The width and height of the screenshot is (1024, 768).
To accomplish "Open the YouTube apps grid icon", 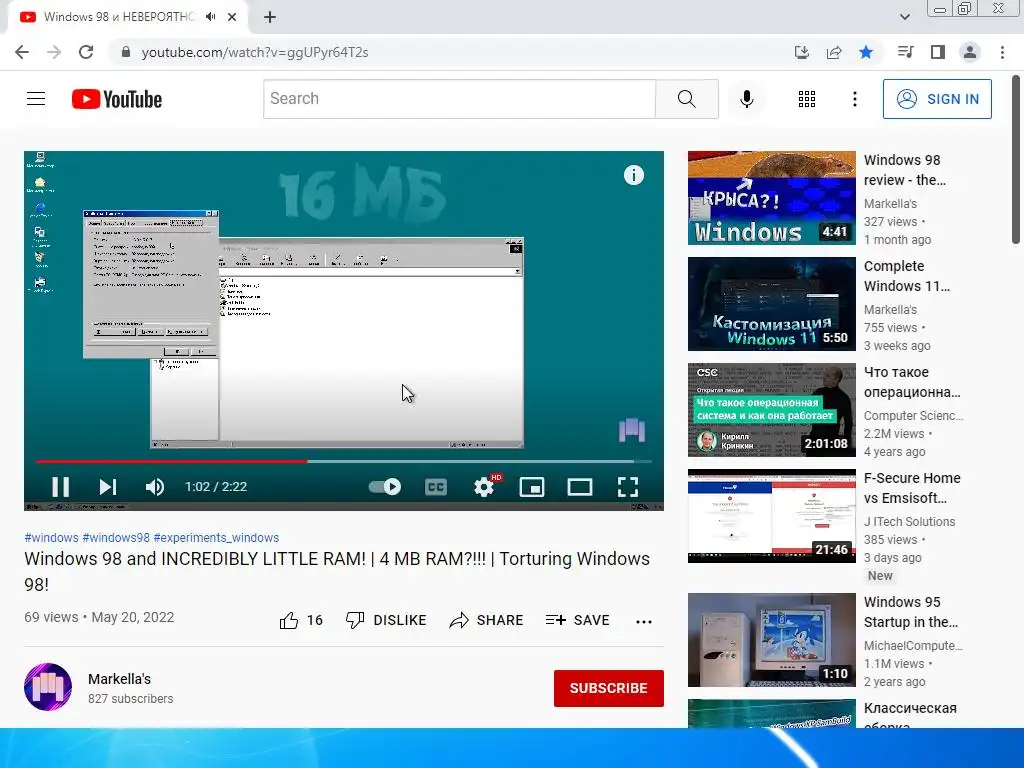I will 807,99.
